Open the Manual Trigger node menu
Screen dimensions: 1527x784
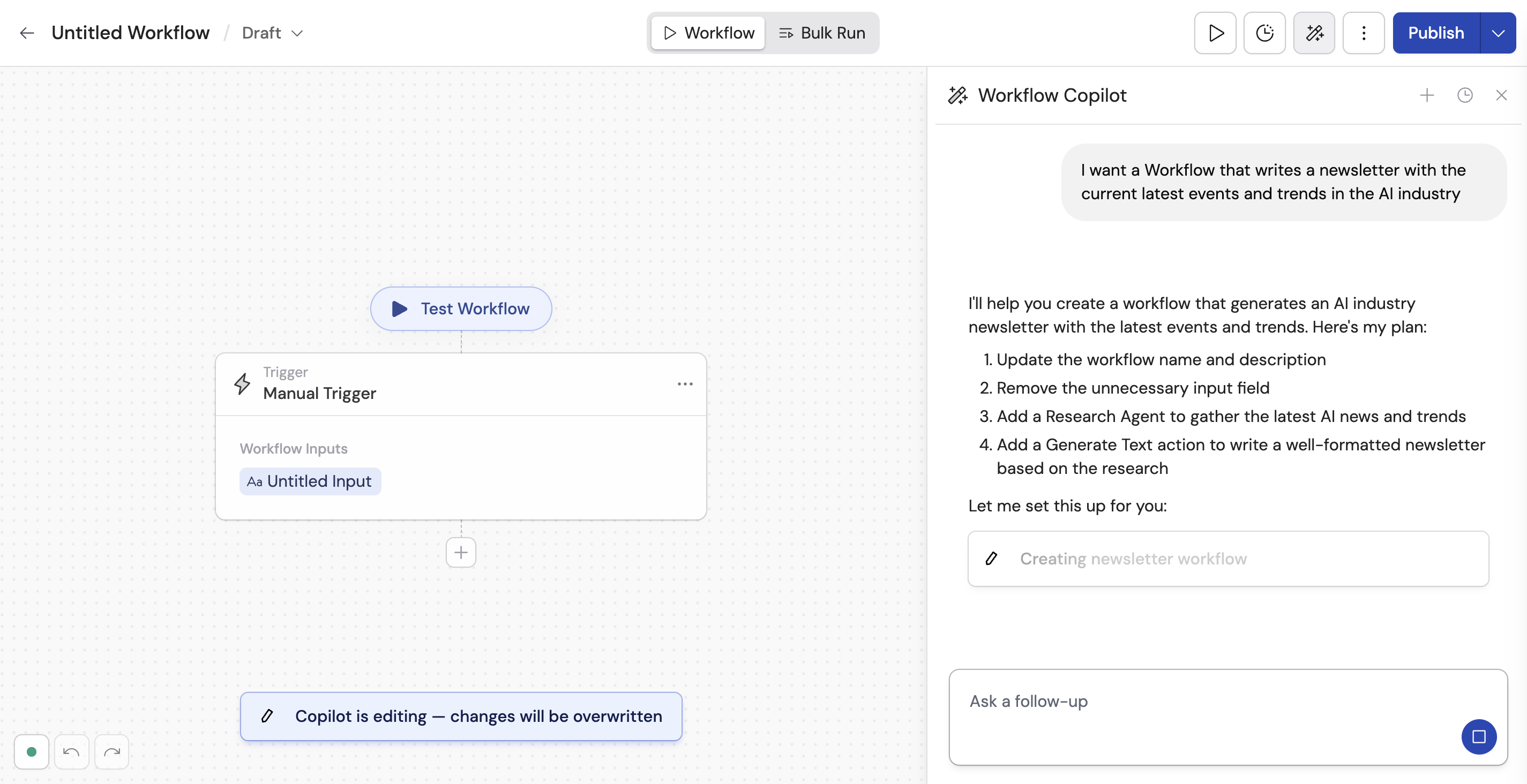tap(685, 384)
